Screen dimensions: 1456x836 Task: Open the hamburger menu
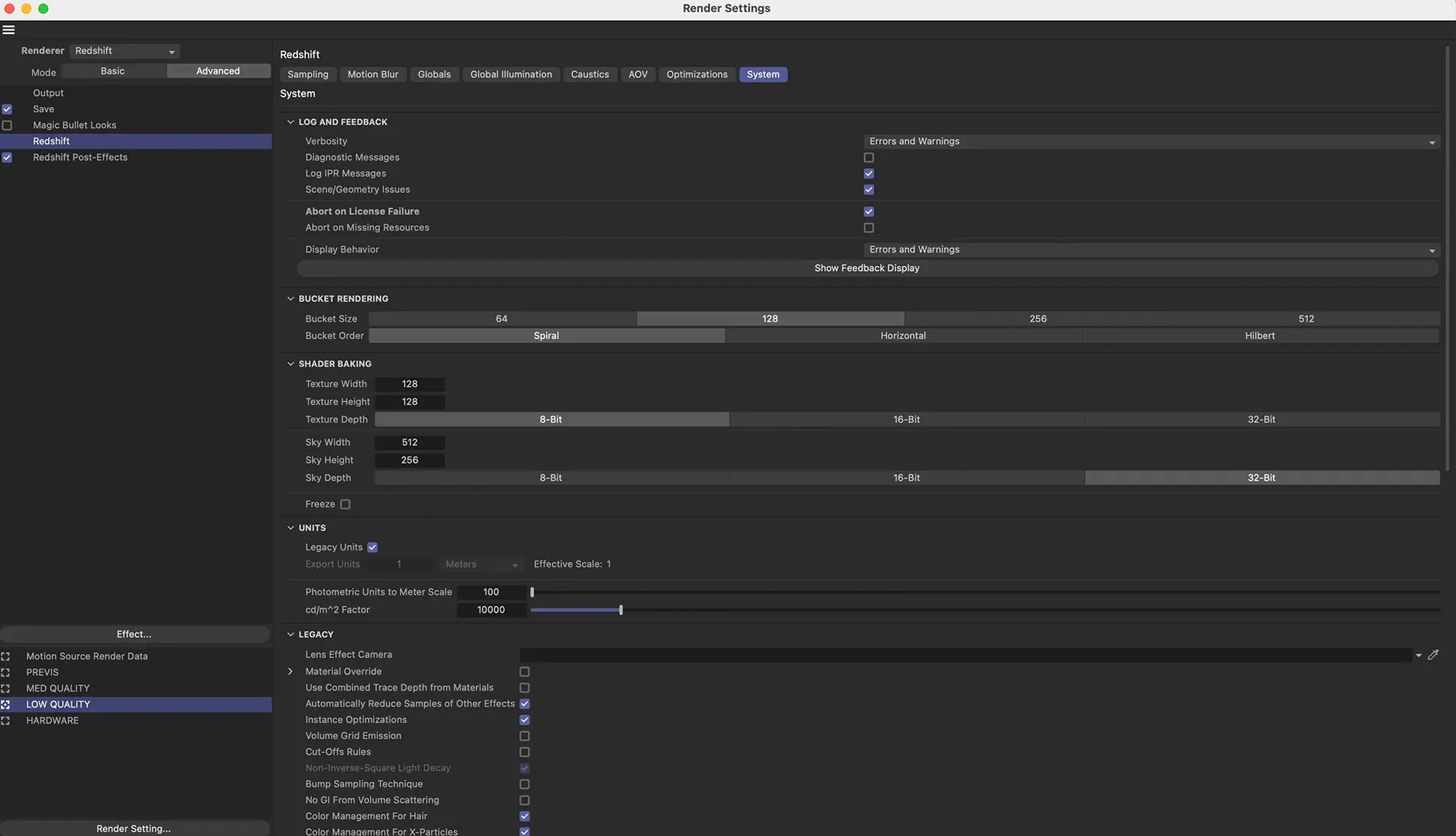click(x=9, y=29)
